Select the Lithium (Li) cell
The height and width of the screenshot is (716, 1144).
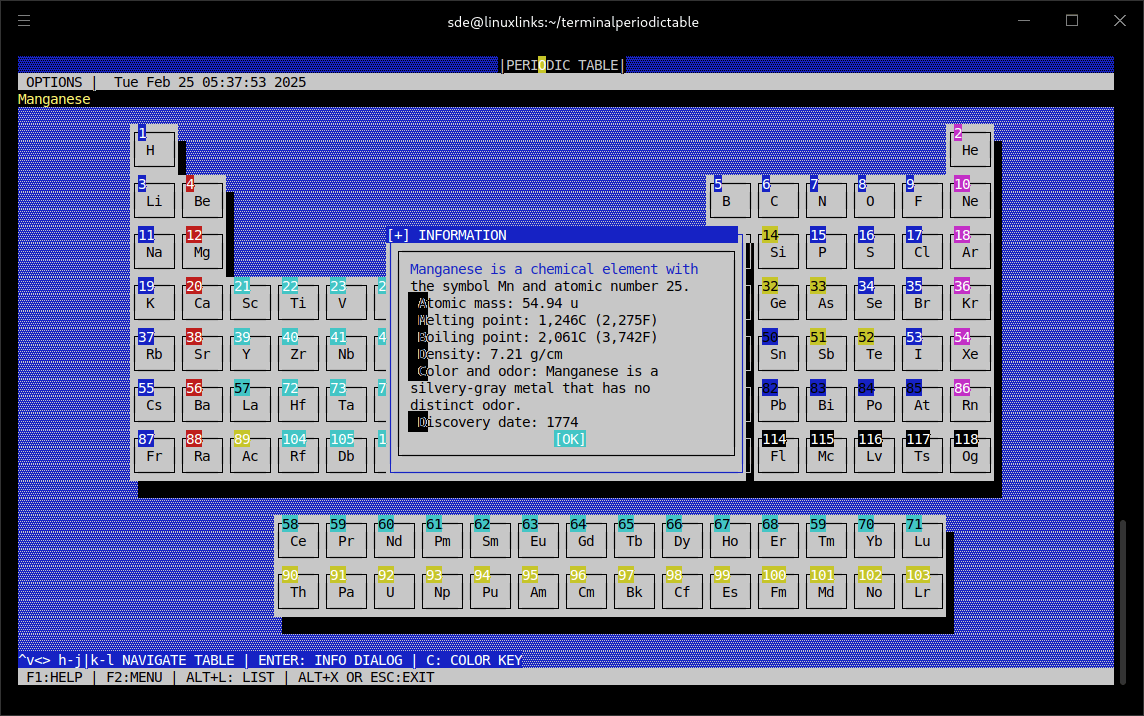point(154,201)
